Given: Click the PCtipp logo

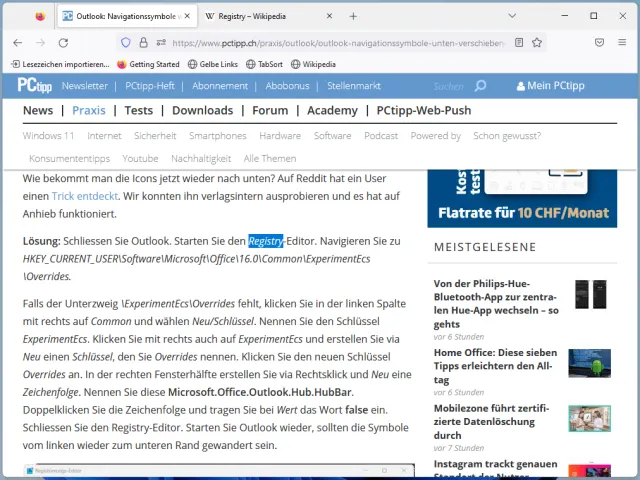Looking at the screenshot, I should click(34, 86).
